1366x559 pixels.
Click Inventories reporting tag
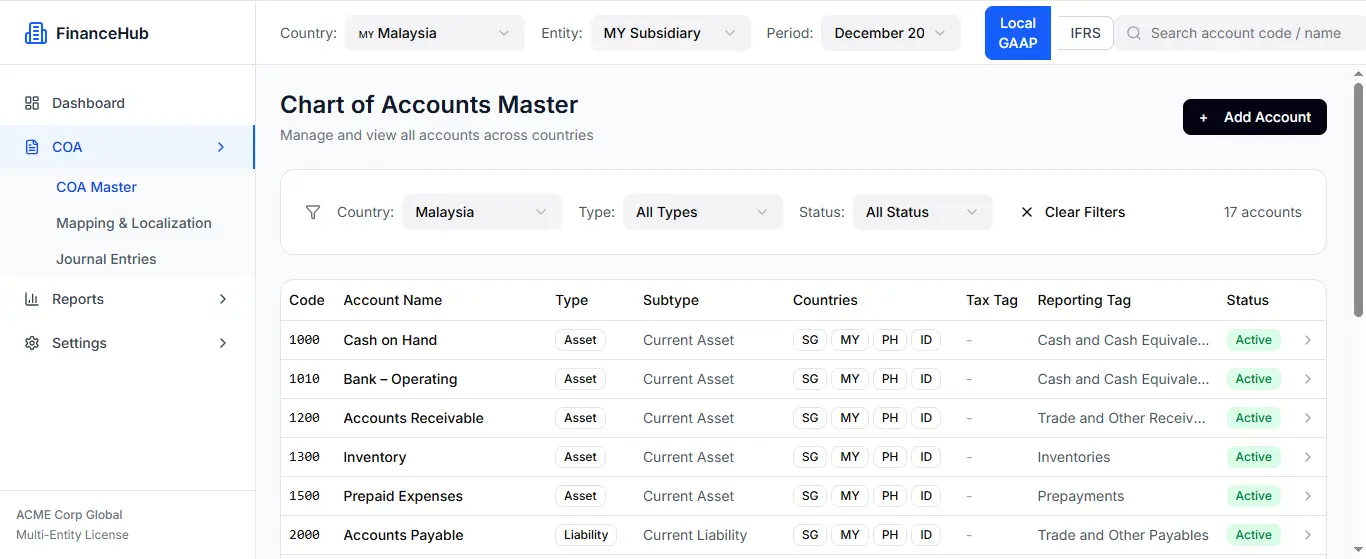[1074, 457]
